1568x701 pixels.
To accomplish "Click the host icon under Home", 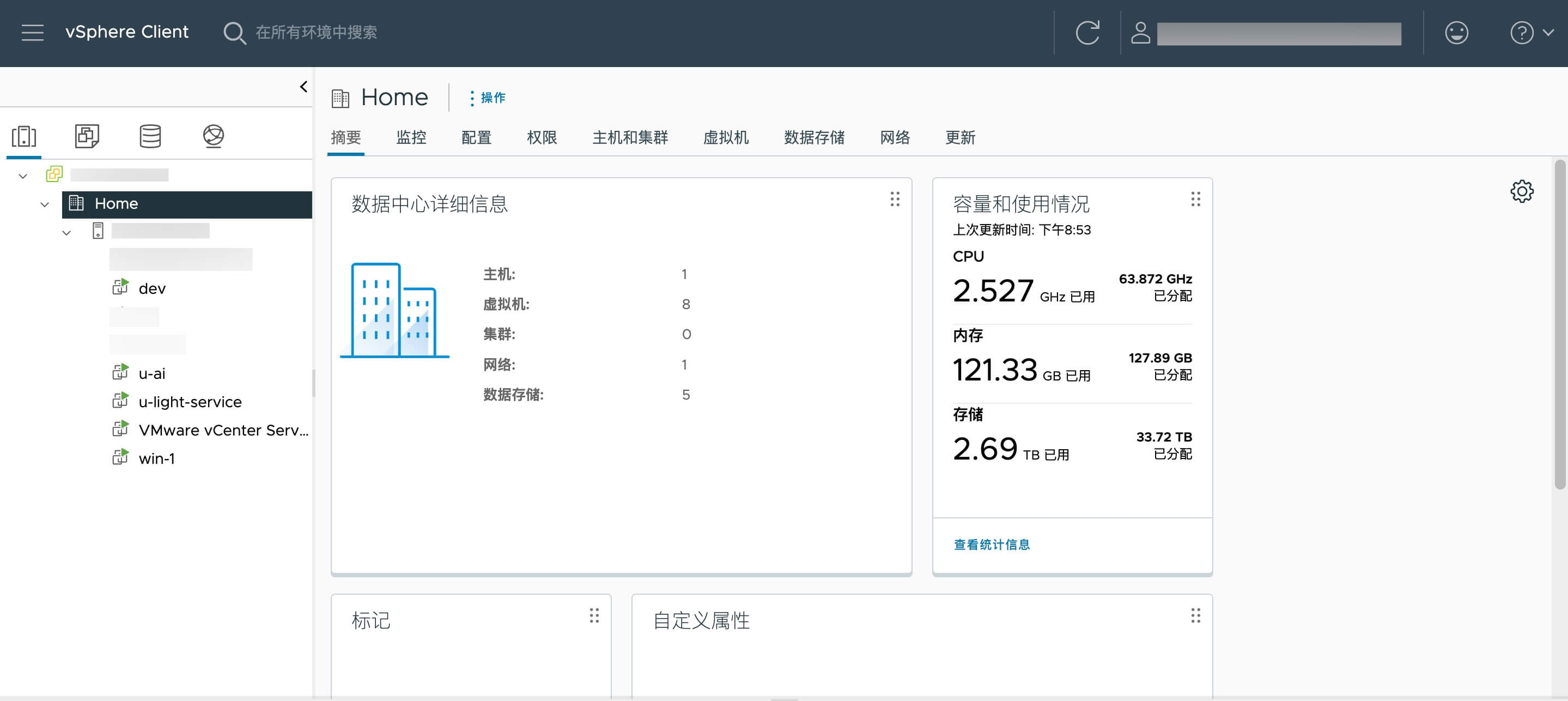I will (98, 231).
